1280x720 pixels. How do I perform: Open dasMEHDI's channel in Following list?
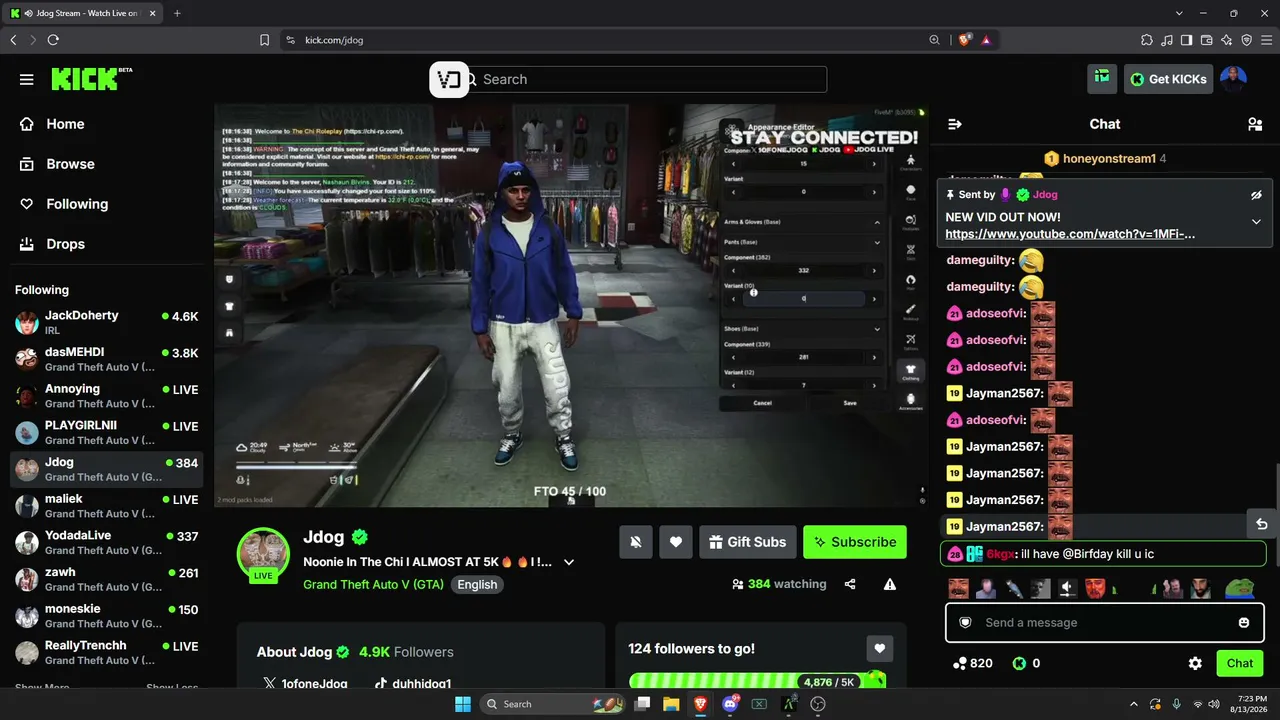point(106,359)
